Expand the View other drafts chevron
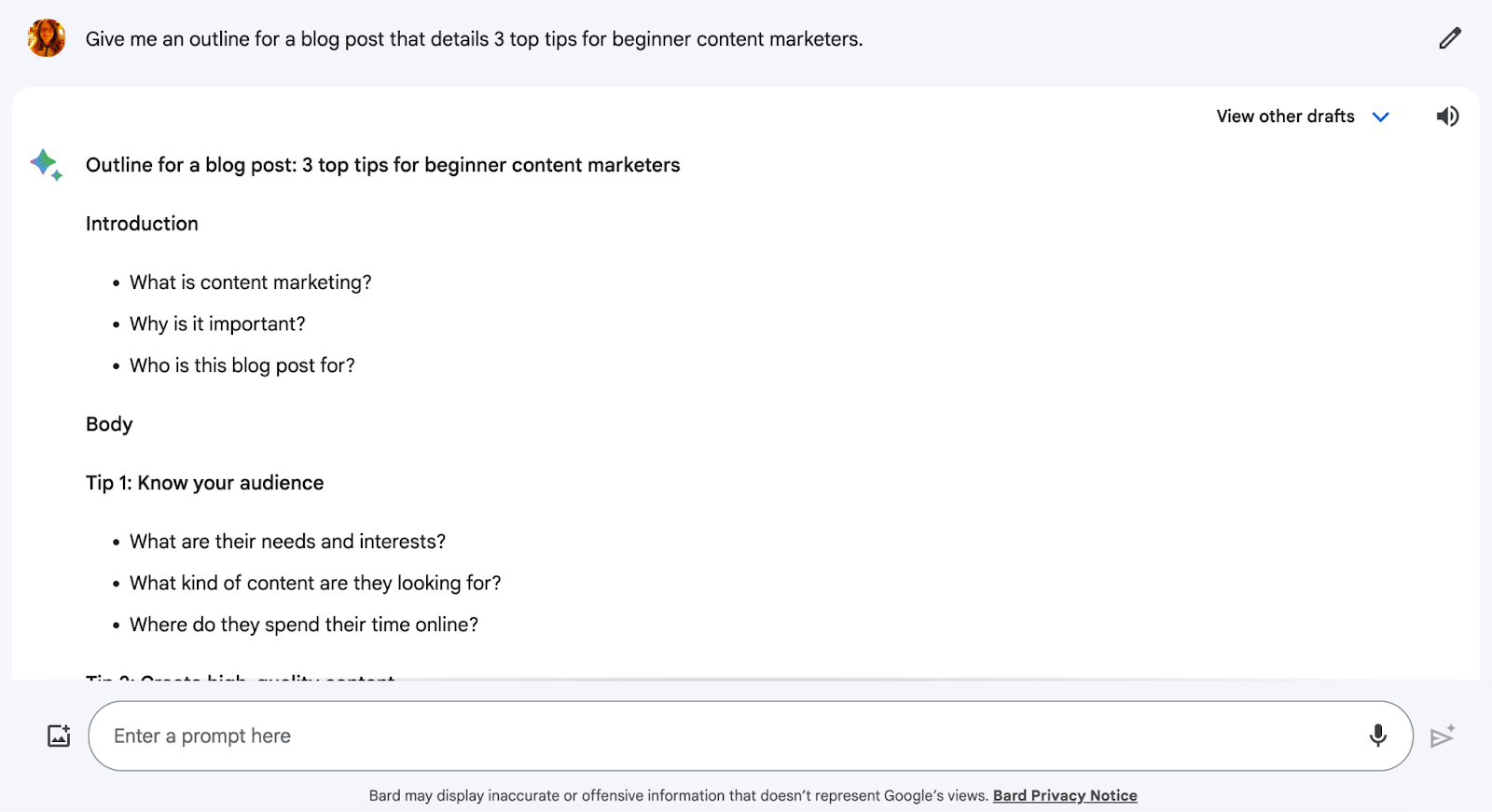 [x=1382, y=117]
